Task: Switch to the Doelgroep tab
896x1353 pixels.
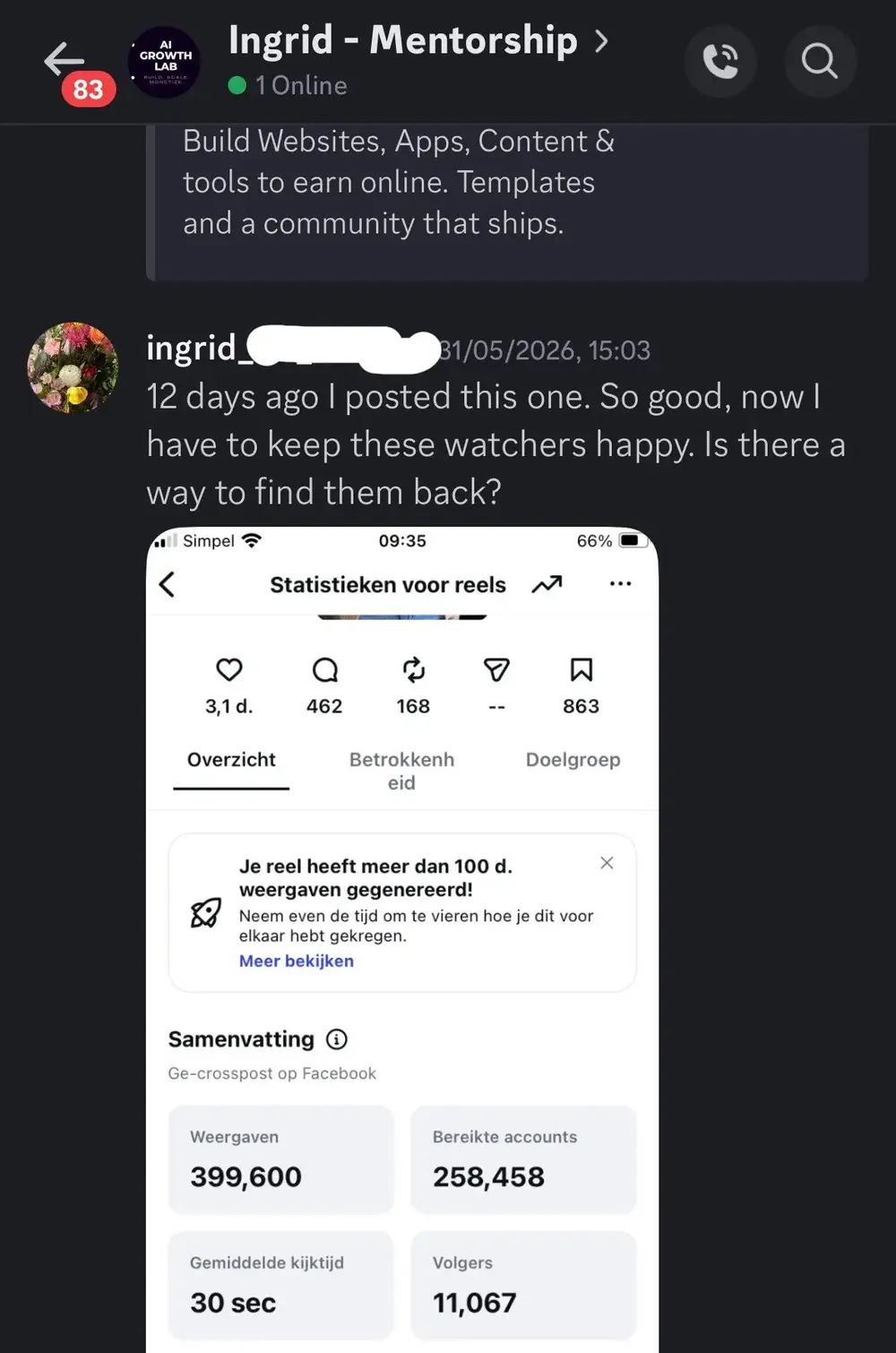Action: pos(573,760)
